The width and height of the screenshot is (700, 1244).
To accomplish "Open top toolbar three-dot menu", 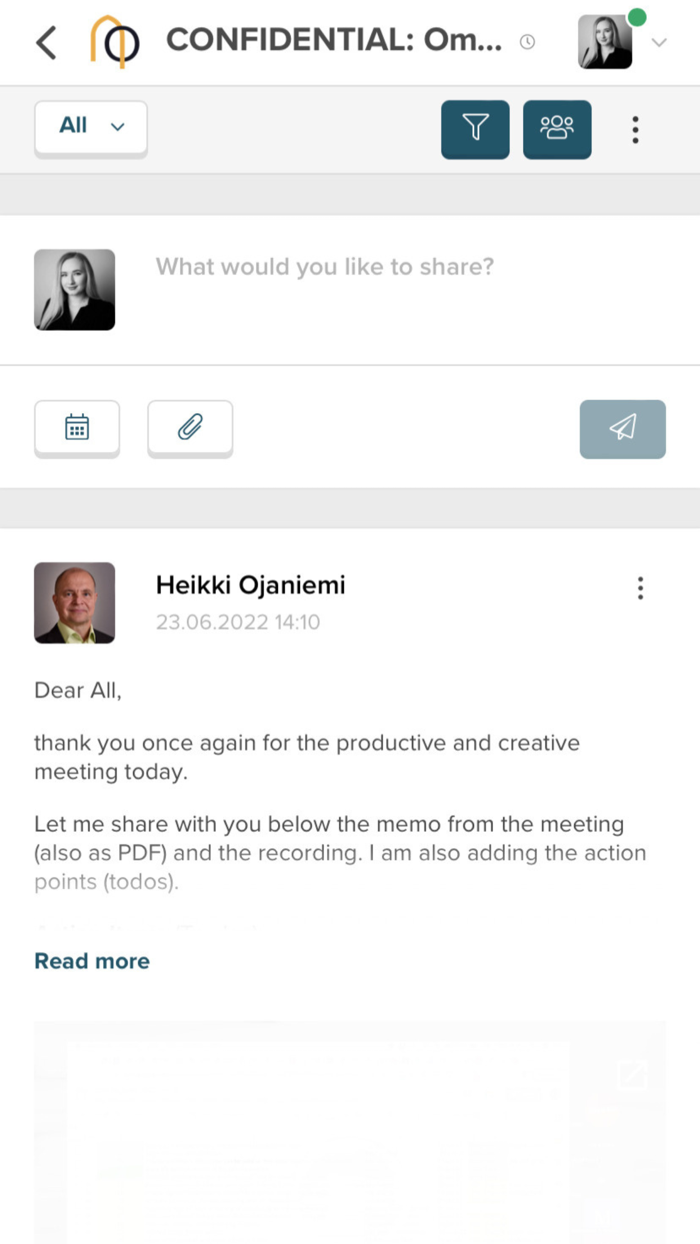I will pyautogui.click(x=635, y=129).
